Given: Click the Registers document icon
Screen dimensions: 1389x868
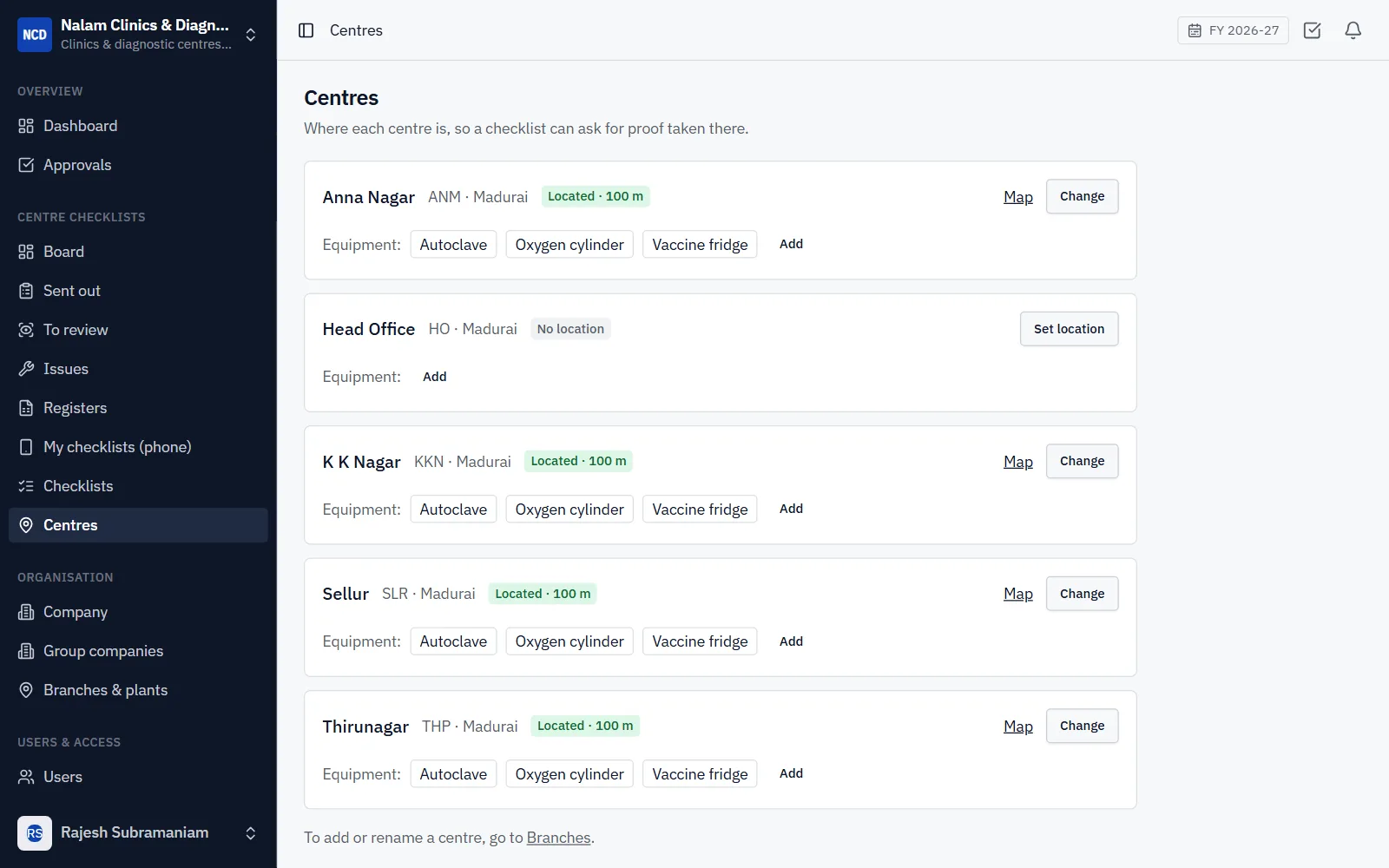Looking at the screenshot, I should 26,408.
